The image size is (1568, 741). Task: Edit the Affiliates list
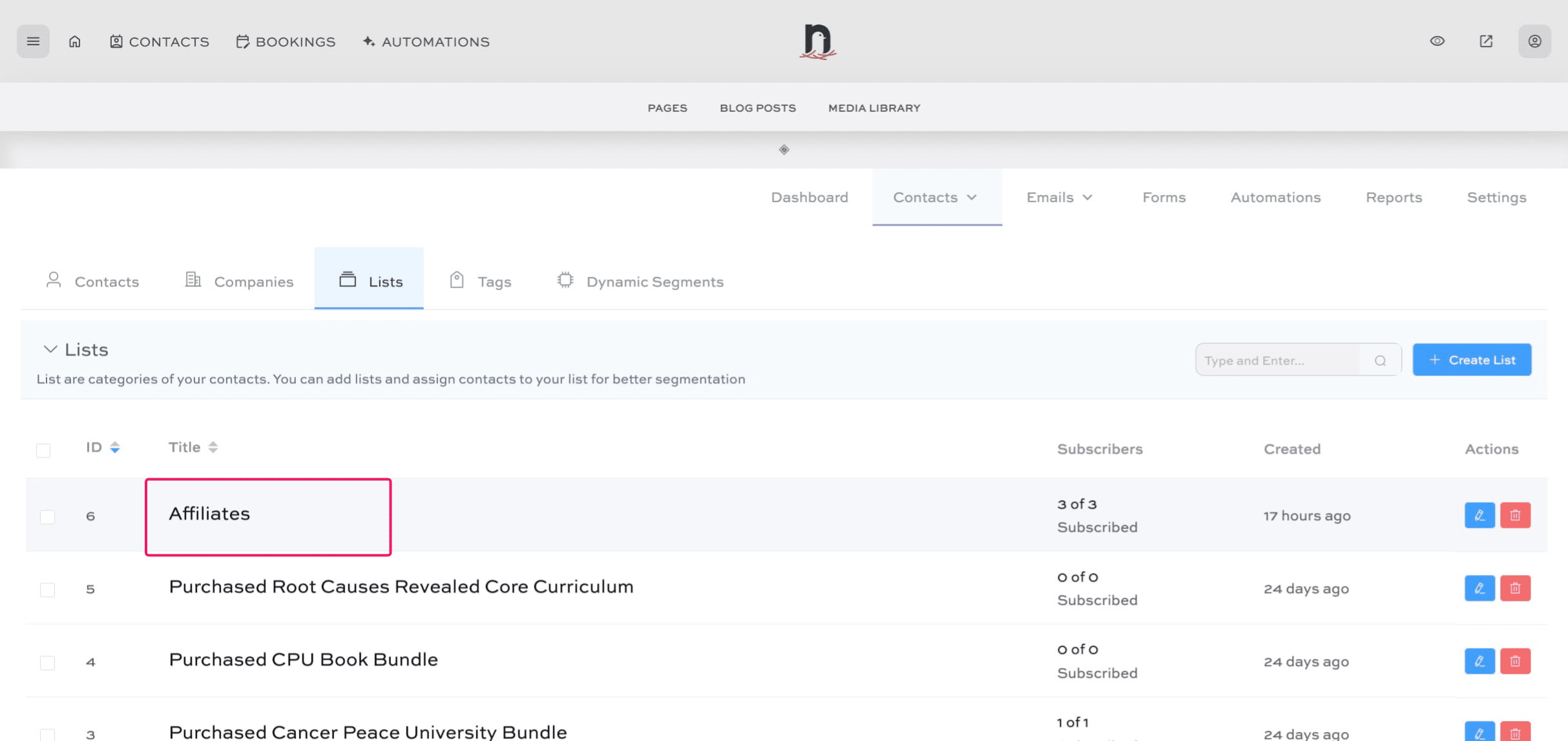coord(1479,516)
